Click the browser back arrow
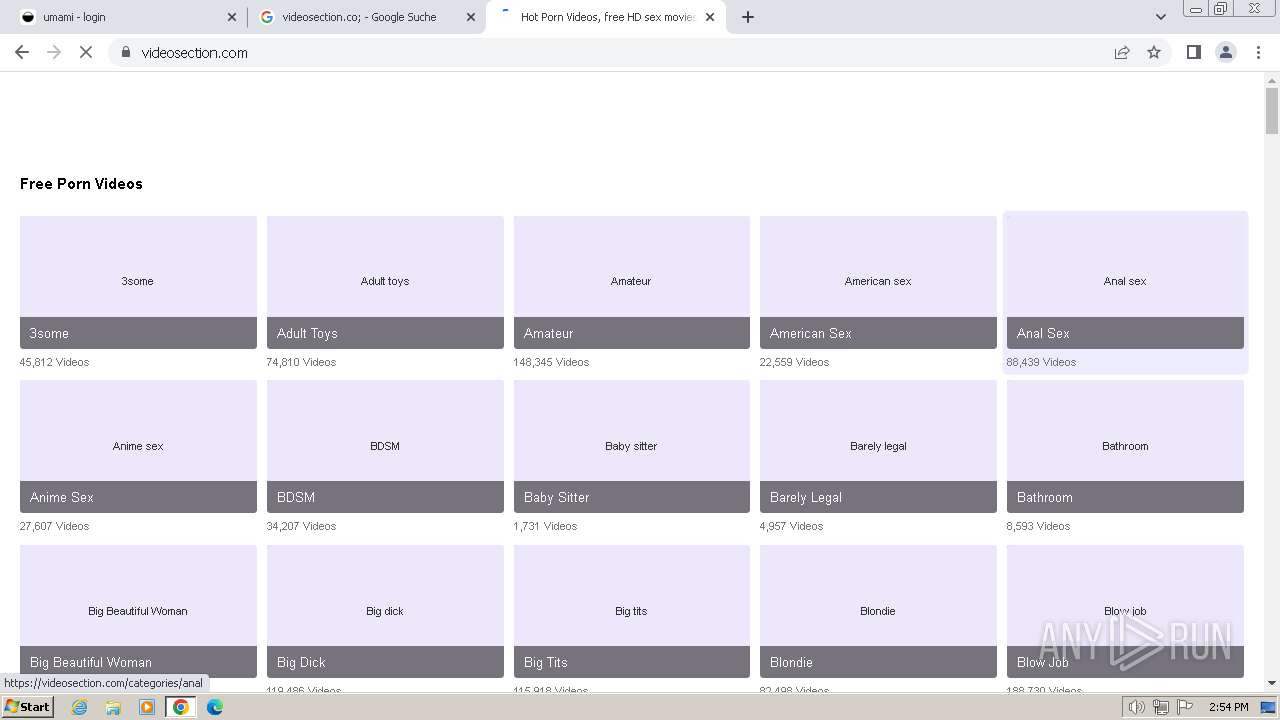Image resolution: width=1280 pixels, height=720 pixels. [22, 52]
